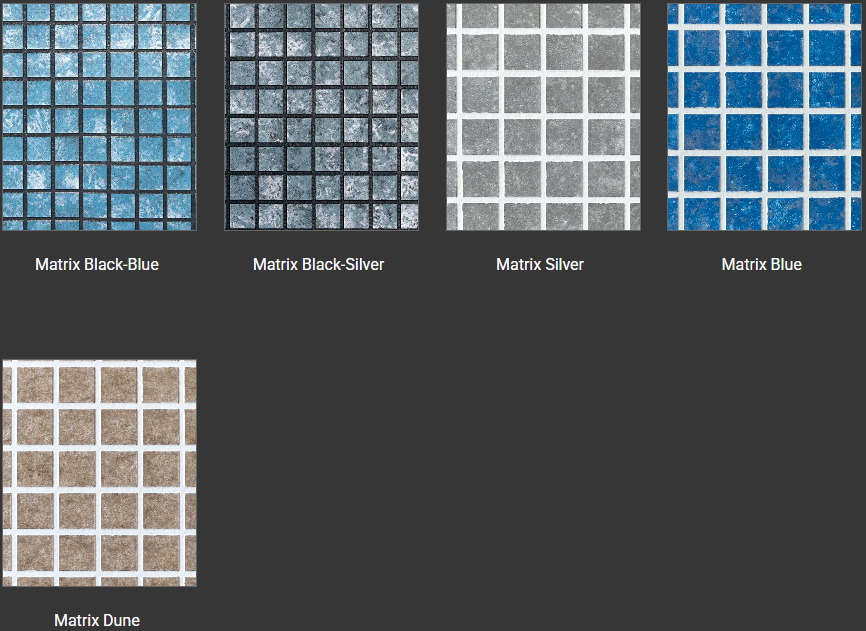Click the 'Matrix Dune' label

pyautogui.click(x=97, y=621)
